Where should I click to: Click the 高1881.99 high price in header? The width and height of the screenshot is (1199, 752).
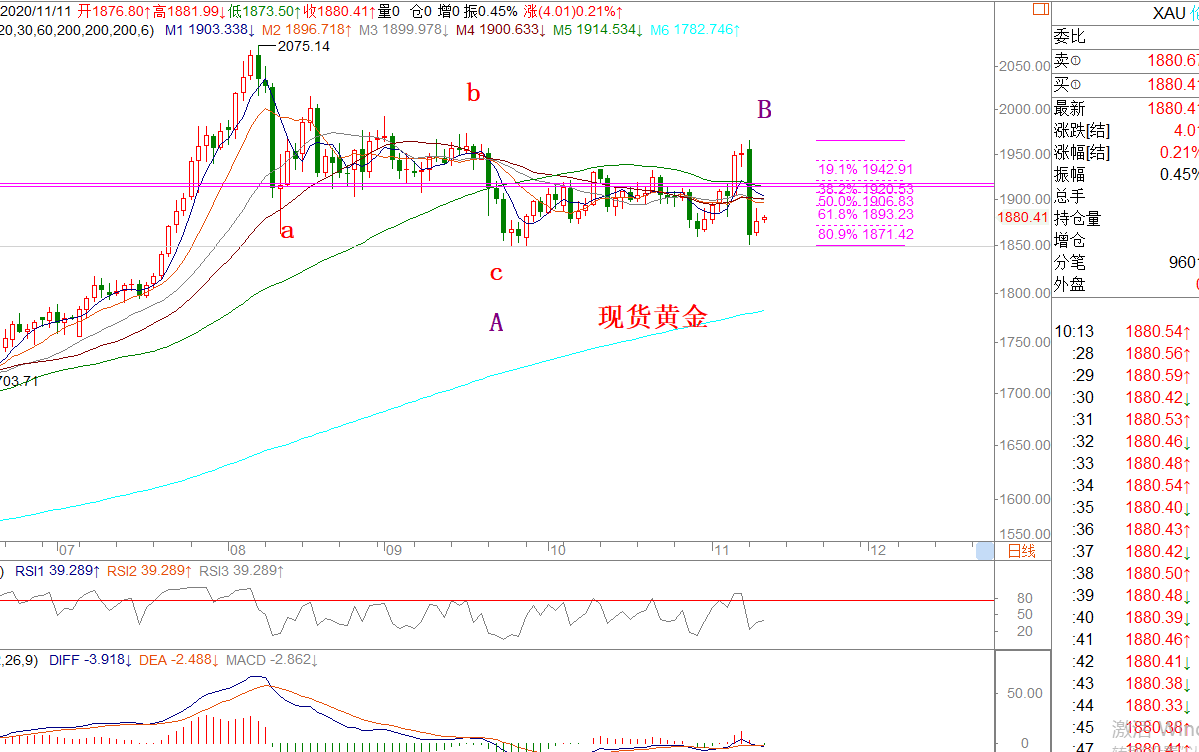(189, 11)
